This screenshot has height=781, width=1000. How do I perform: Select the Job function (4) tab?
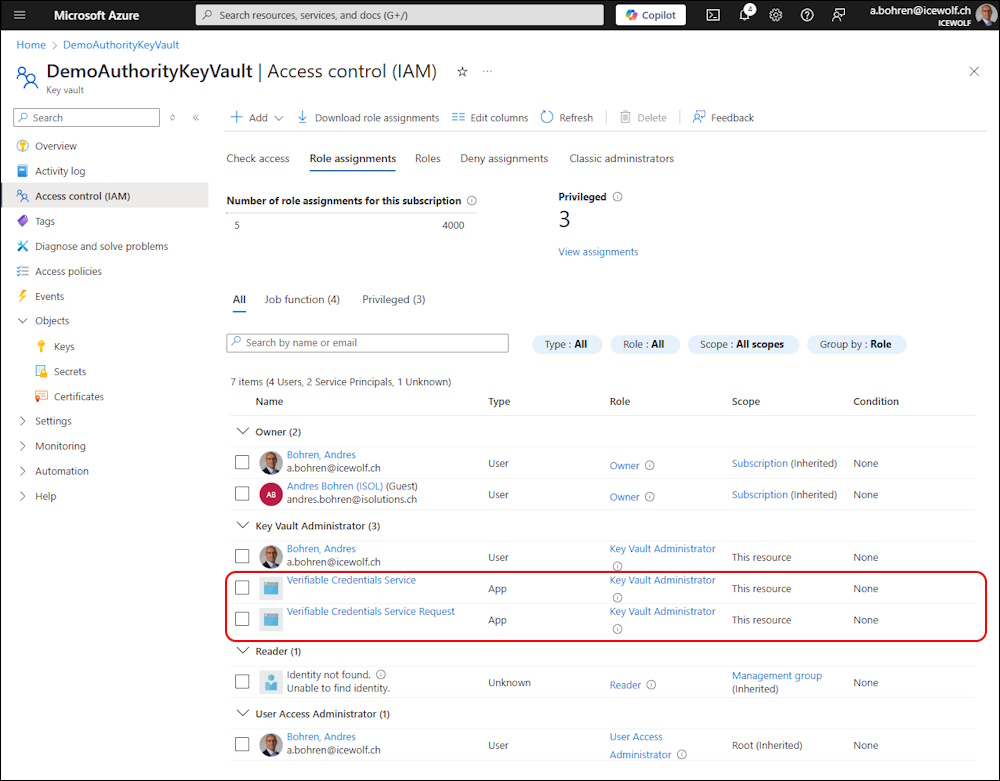[x=302, y=299]
